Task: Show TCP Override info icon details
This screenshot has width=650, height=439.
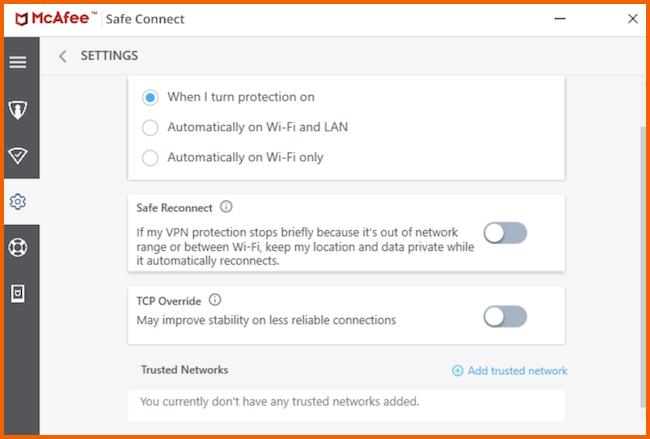Action: (x=215, y=300)
